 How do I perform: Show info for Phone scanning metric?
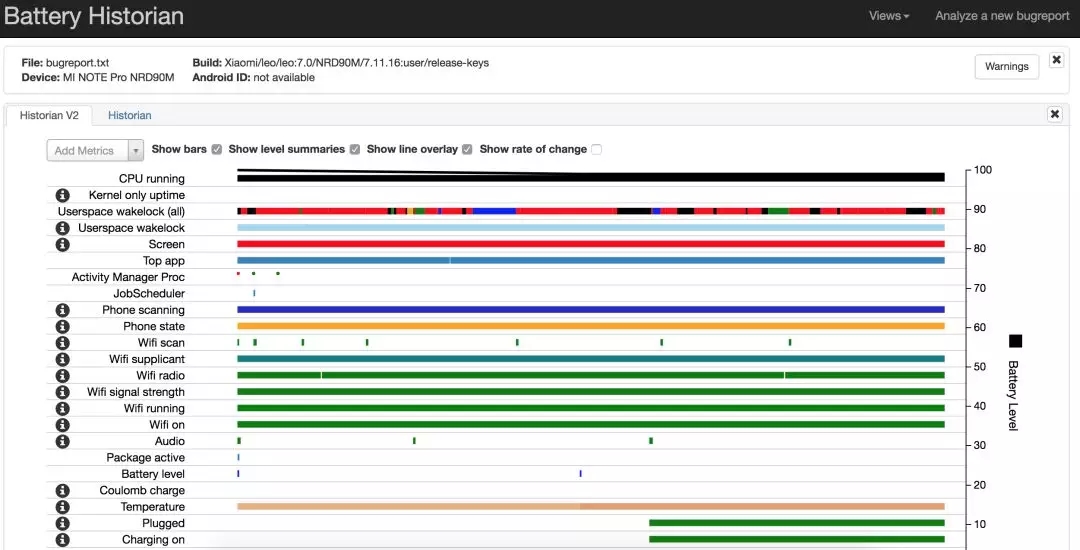point(62,310)
